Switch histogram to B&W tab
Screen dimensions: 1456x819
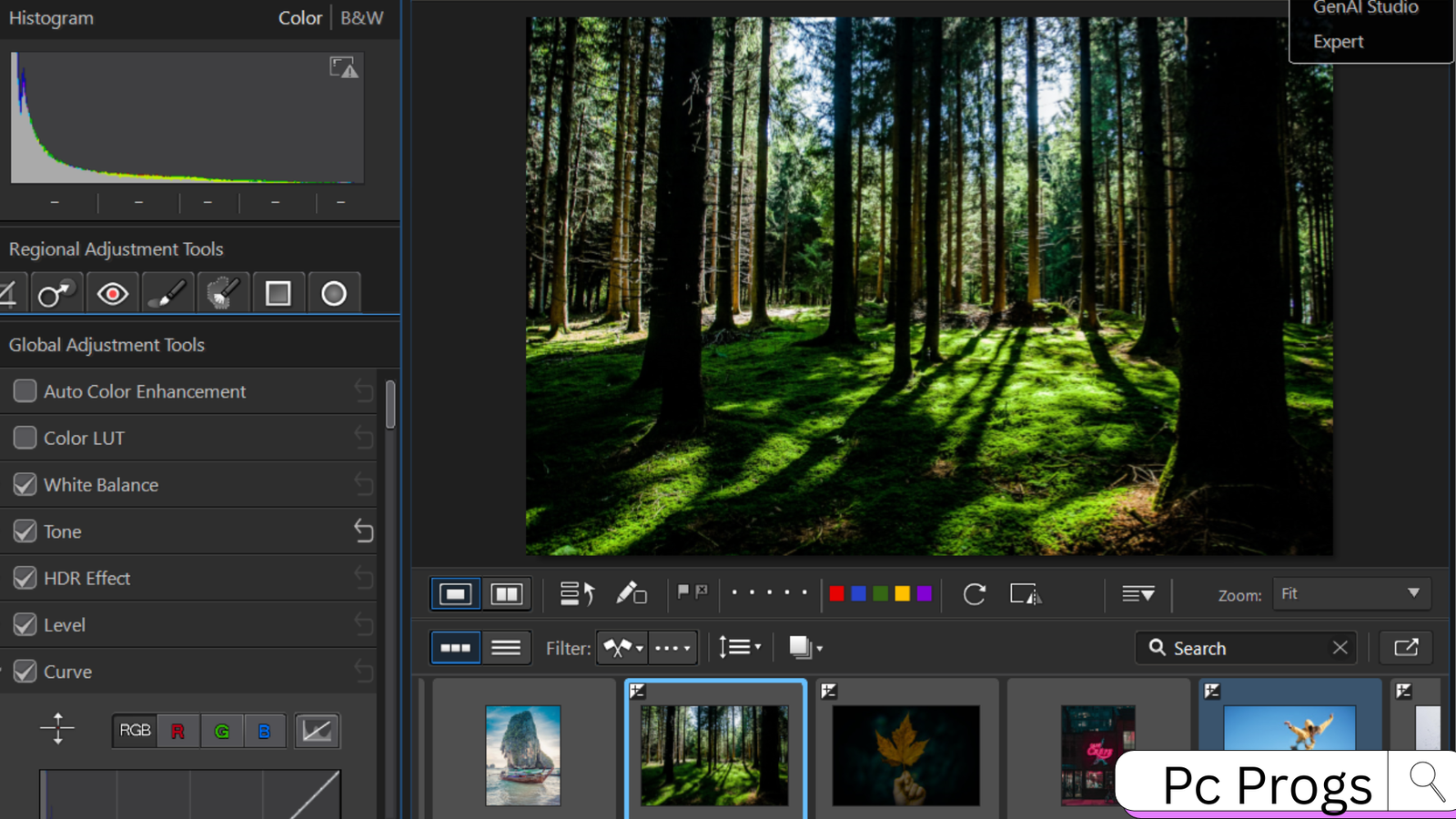click(362, 18)
